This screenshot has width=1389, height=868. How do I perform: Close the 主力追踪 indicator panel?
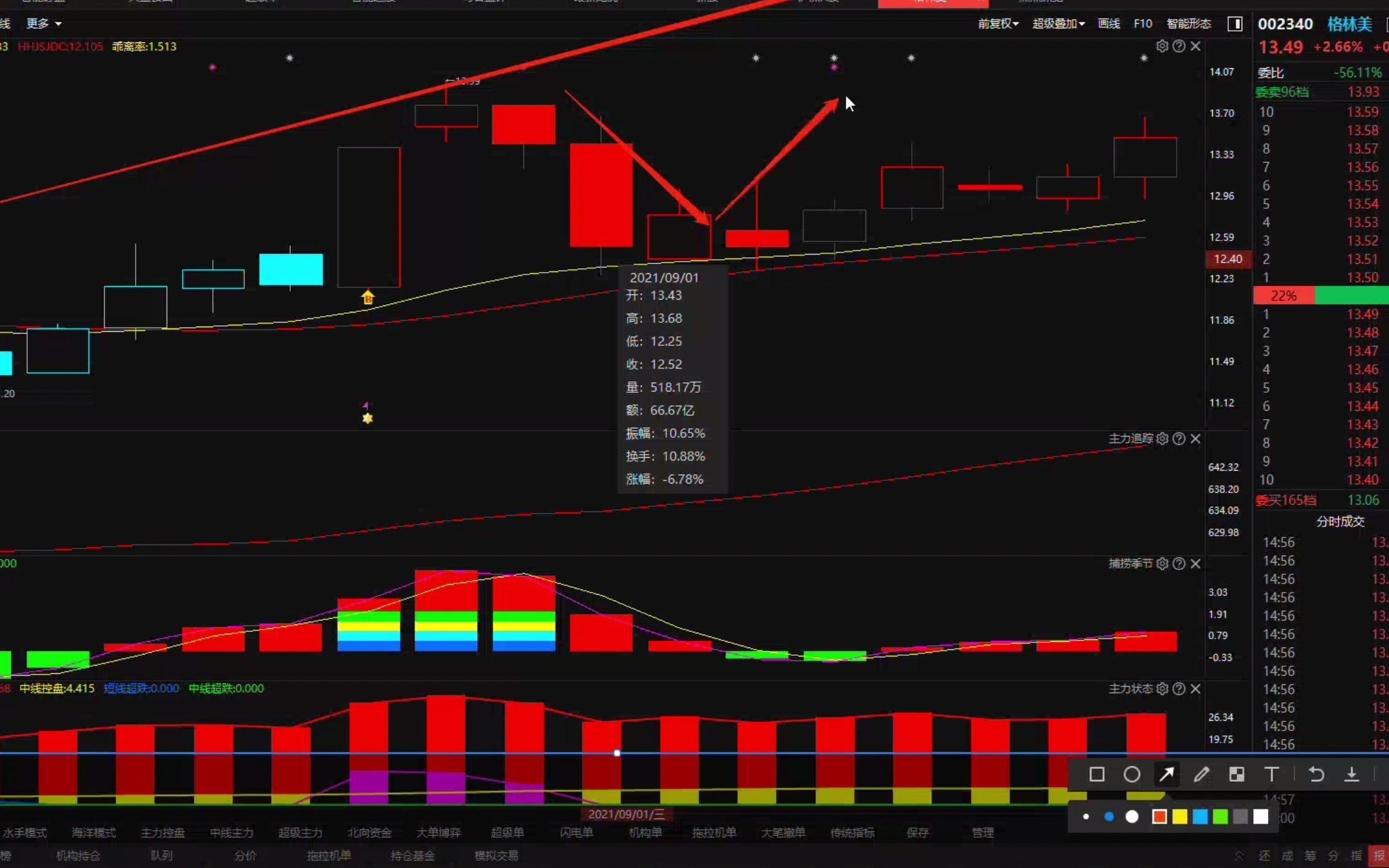[x=1195, y=439]
